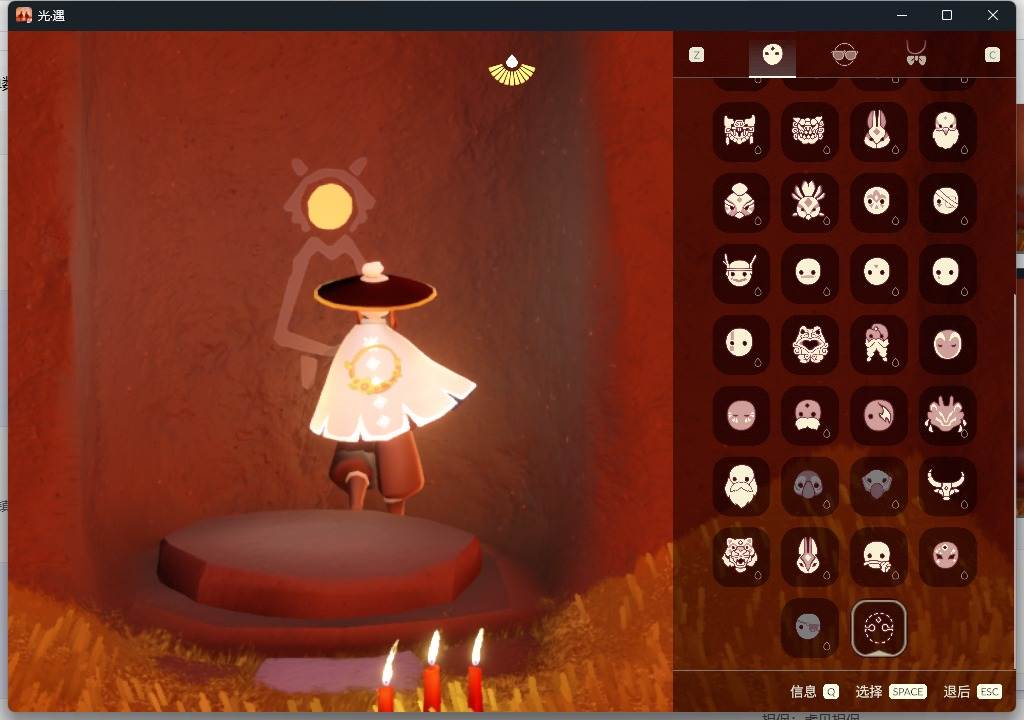Click the highlighted dashed-circle mask slot
Viewport: 1024px width, 720px height.
[x=878, y=628]
